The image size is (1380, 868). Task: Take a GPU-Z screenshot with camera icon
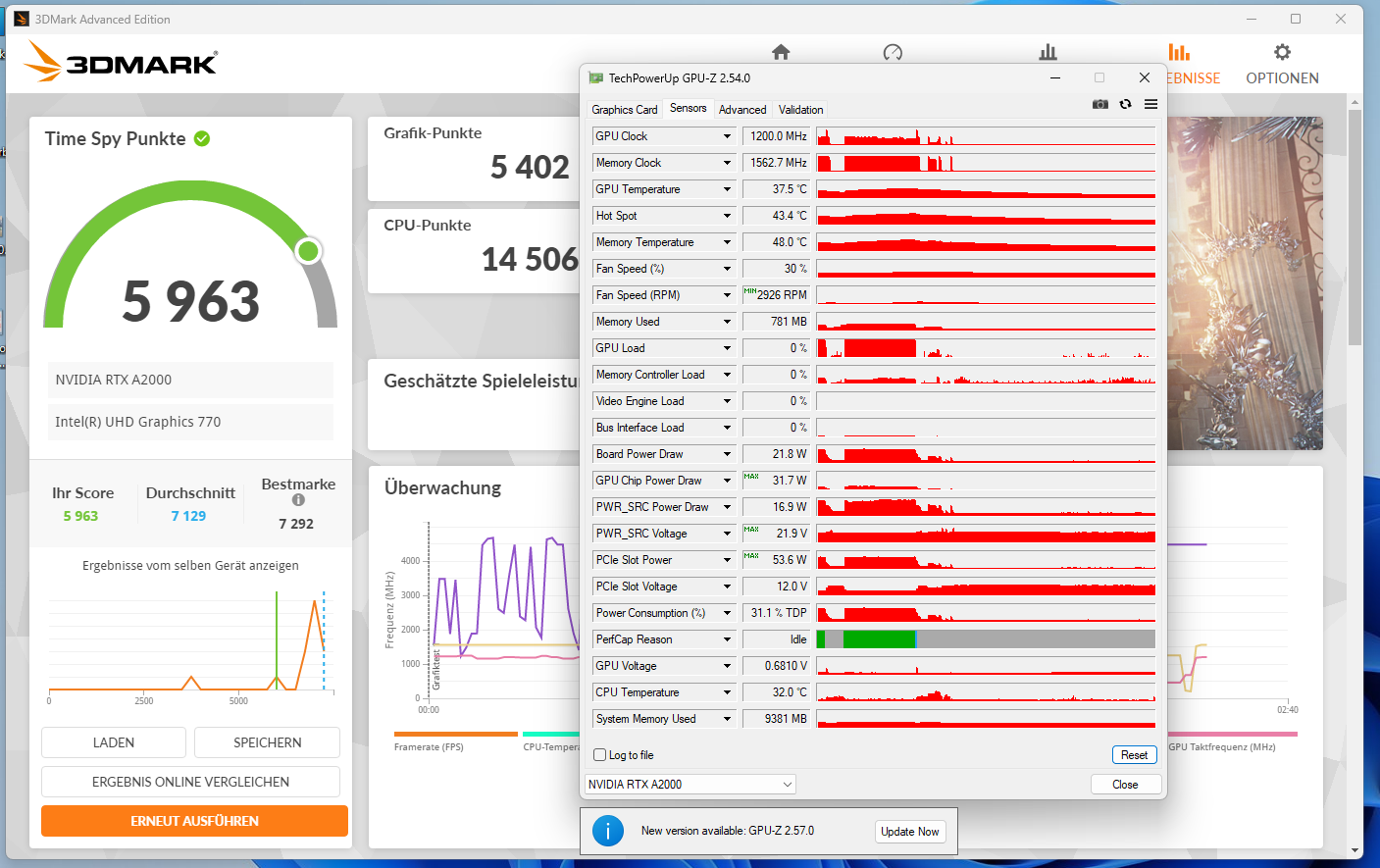[x=1100, y=104]
